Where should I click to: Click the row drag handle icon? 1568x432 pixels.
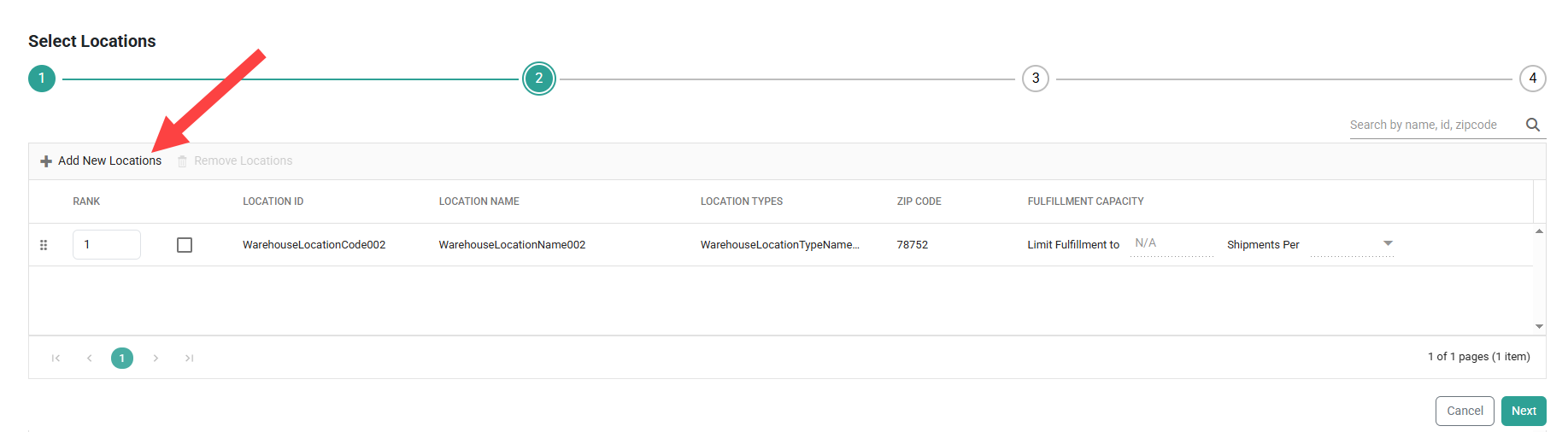[44, 245]
